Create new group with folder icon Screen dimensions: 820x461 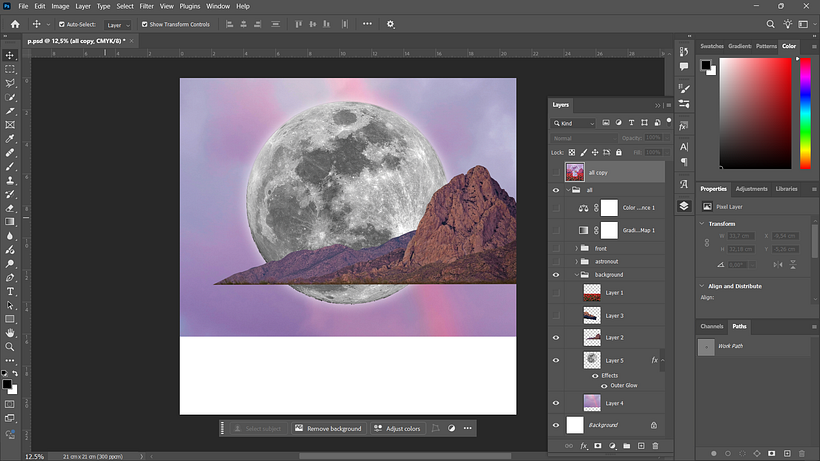(627, 446)
